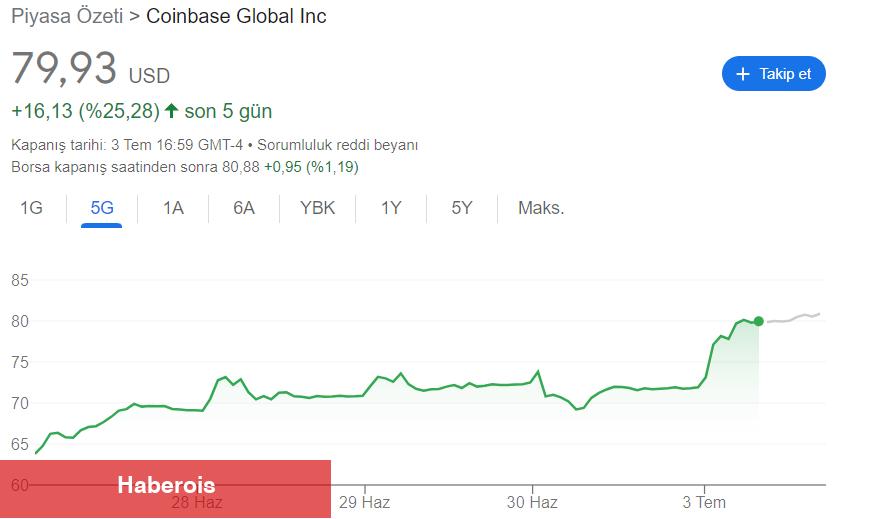Click the 79,93 price value
The height and width of the screenshot is (519, 874).
pos(64,67)
